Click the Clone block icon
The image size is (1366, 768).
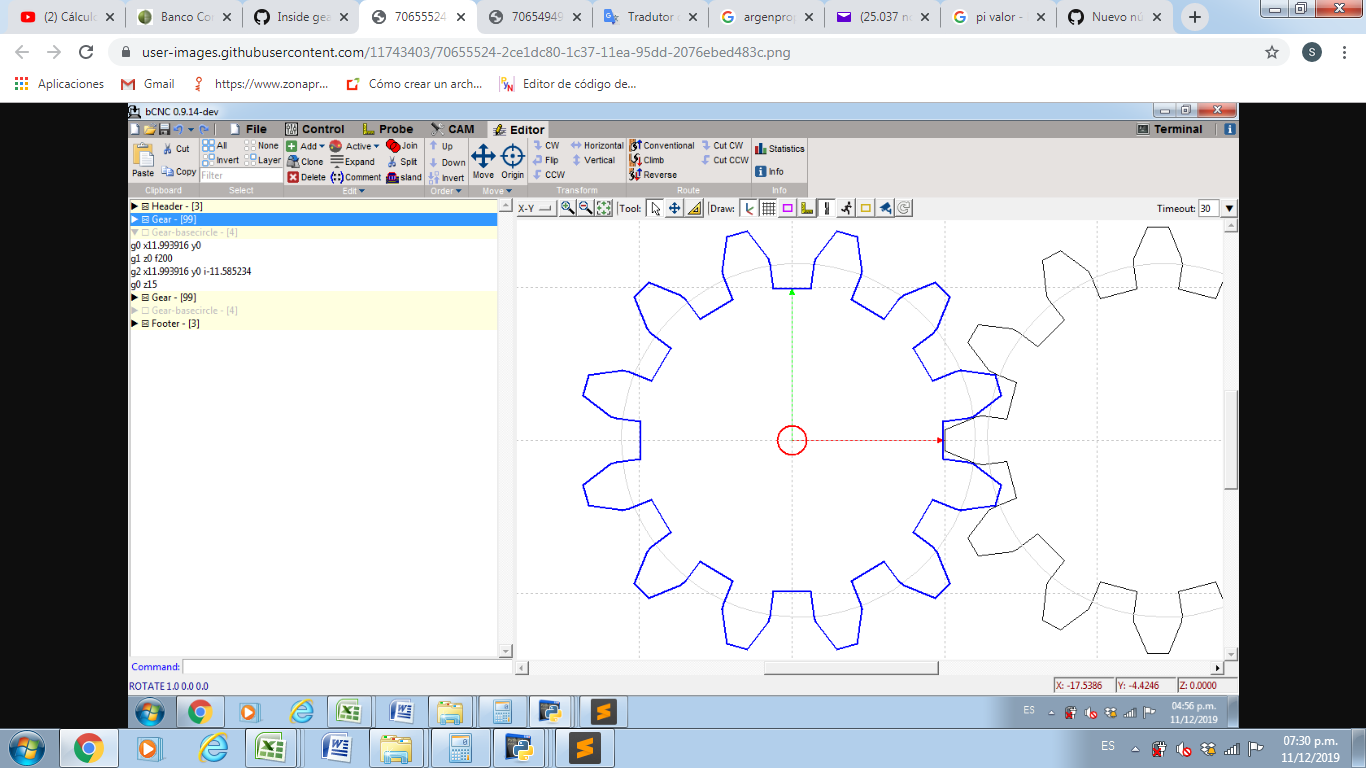(x=293, y=161)
